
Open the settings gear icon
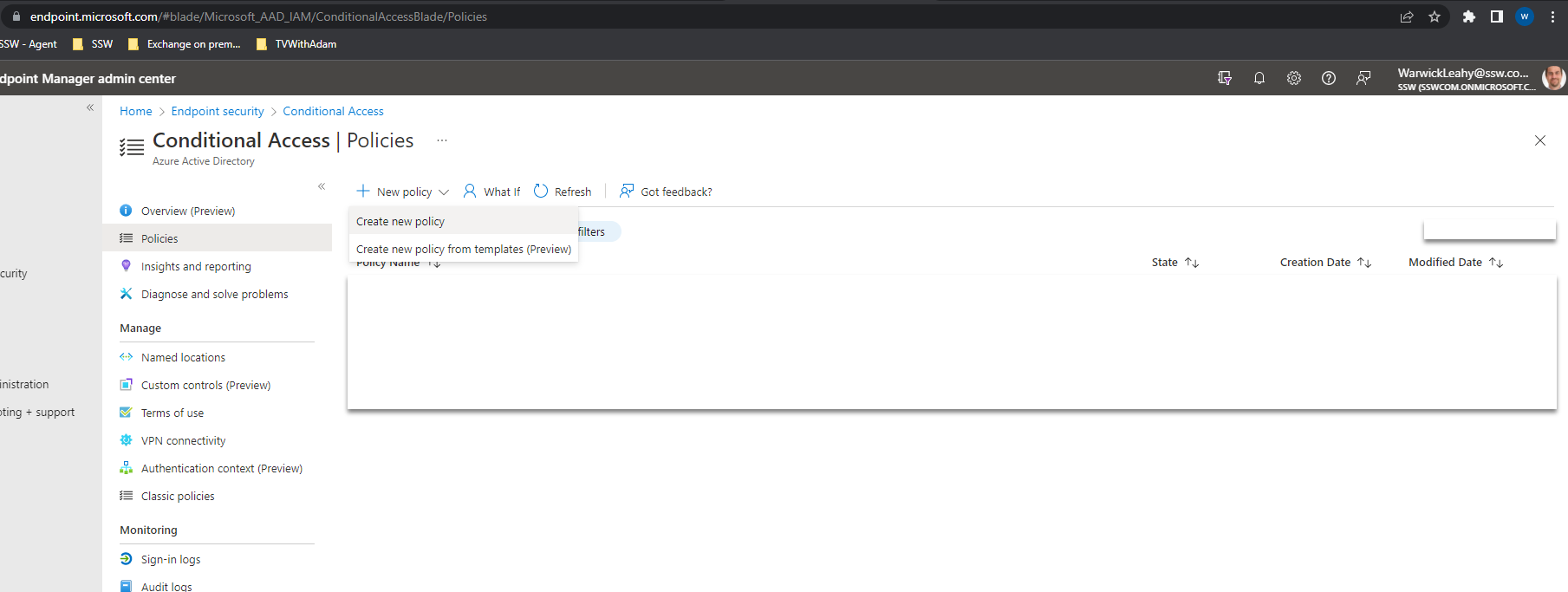coord(1293,78)
